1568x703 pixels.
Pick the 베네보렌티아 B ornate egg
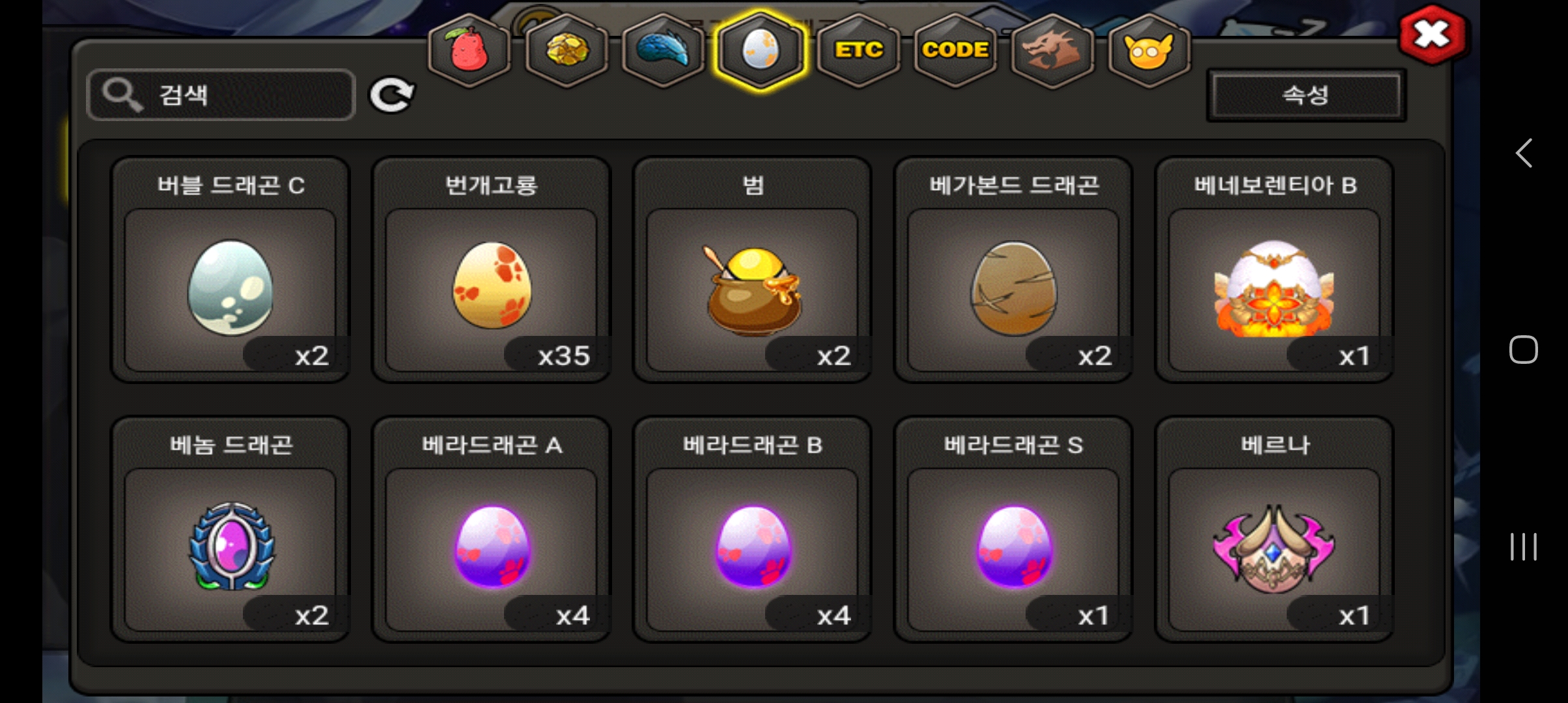coord(1274,270)
